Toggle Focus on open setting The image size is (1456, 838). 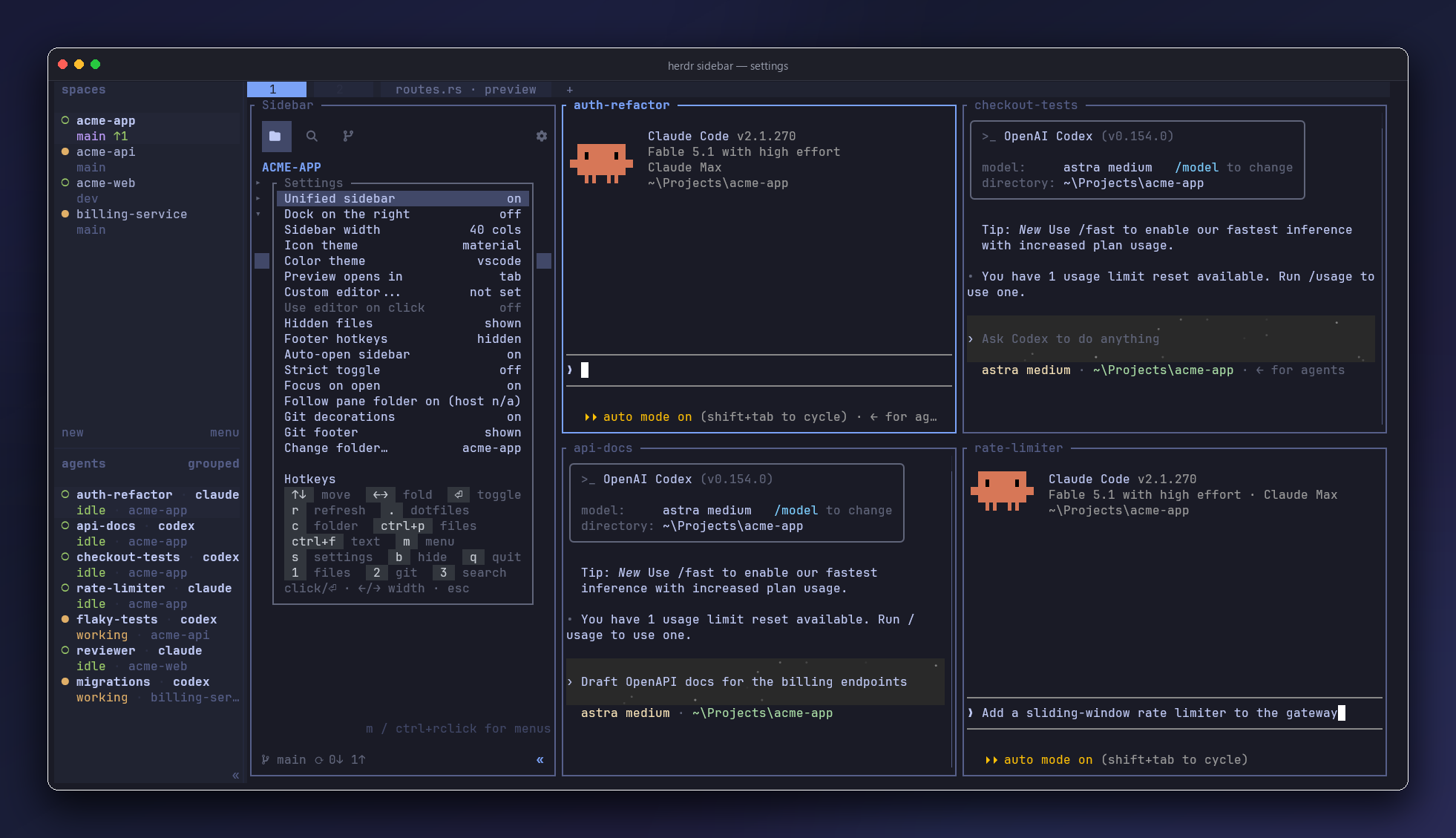tap(402, 385)
